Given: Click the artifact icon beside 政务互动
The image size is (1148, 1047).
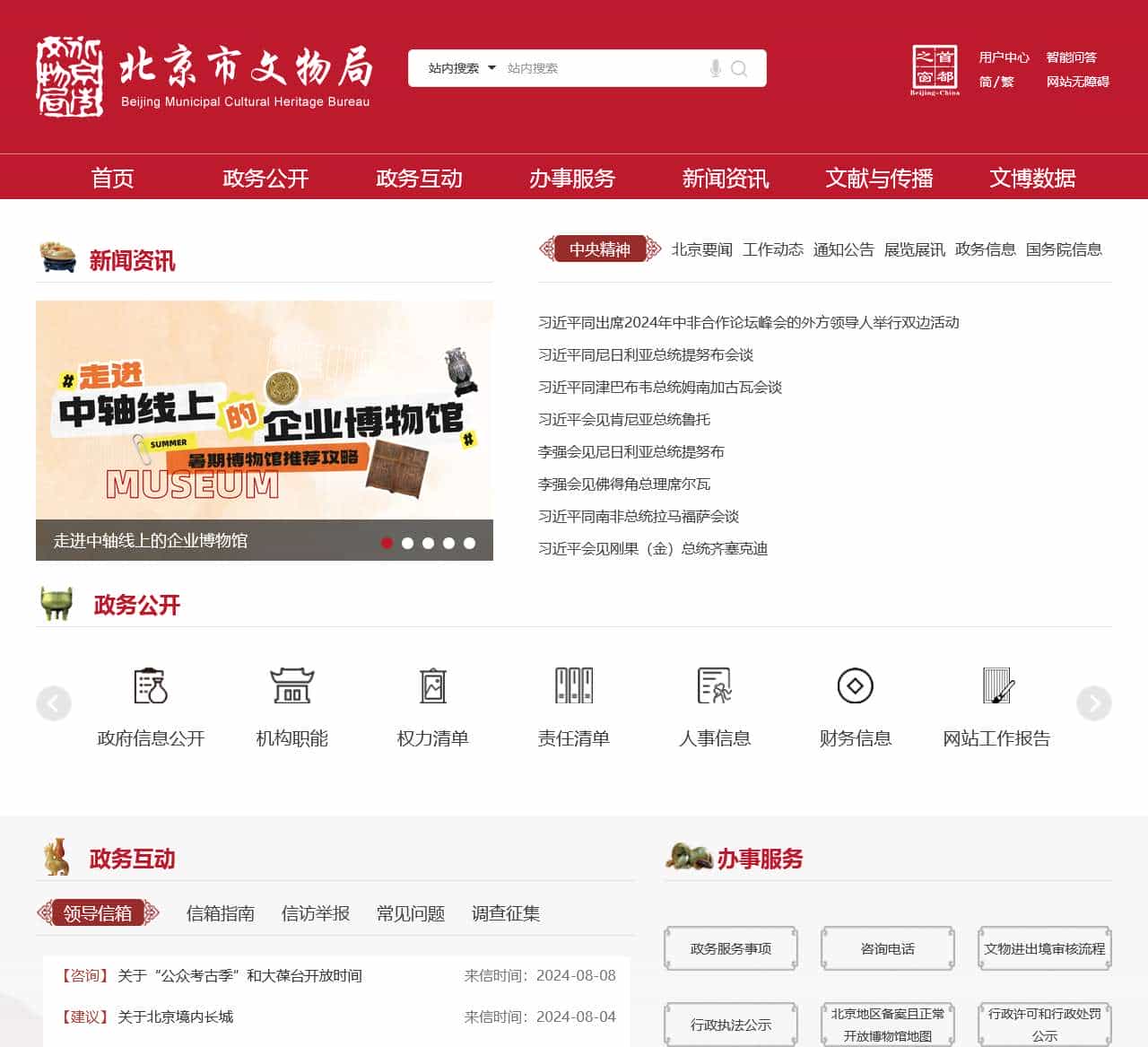Looking at the screenshot, I should point(57,858).
